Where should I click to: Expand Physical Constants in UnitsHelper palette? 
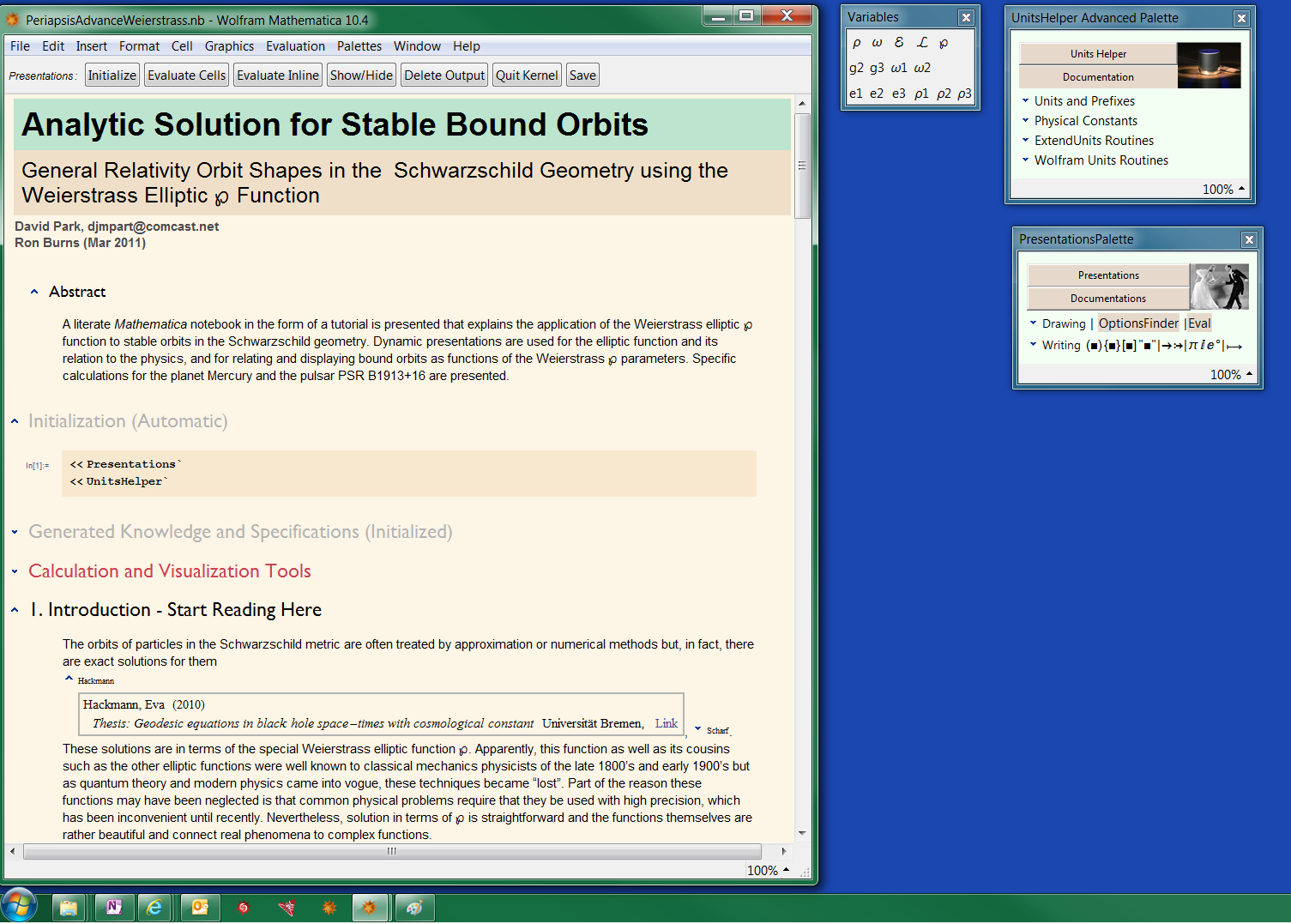(1025, 120)
